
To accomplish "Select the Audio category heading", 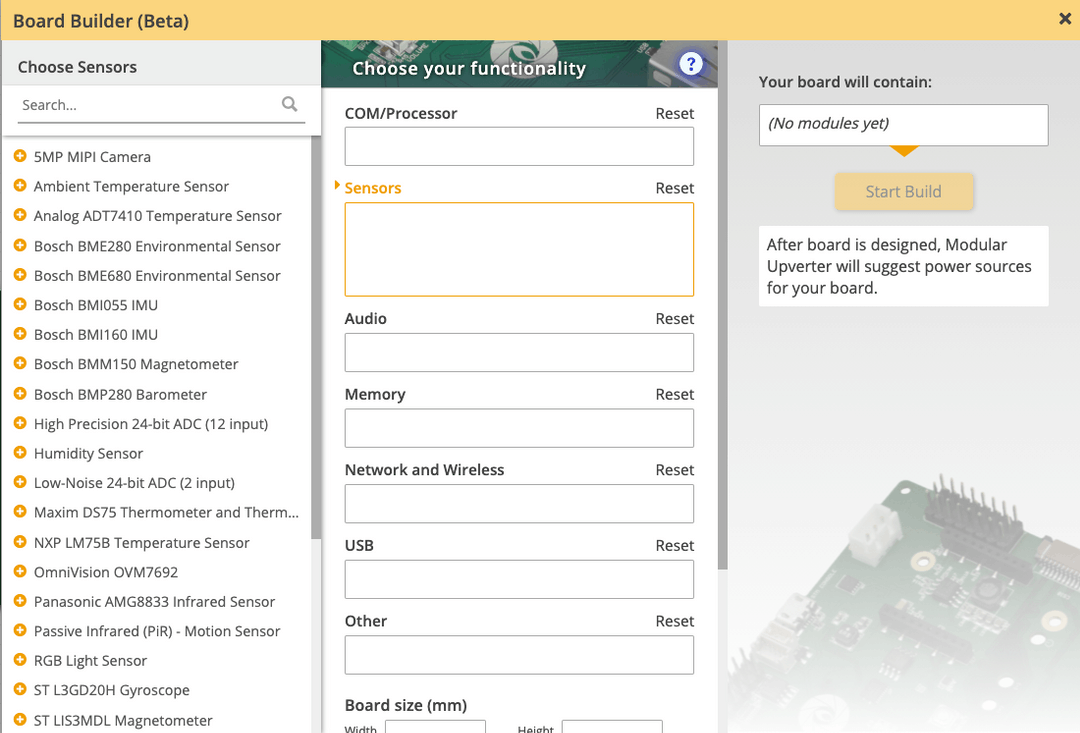I will pyautogui.click(x=365, y=319).
